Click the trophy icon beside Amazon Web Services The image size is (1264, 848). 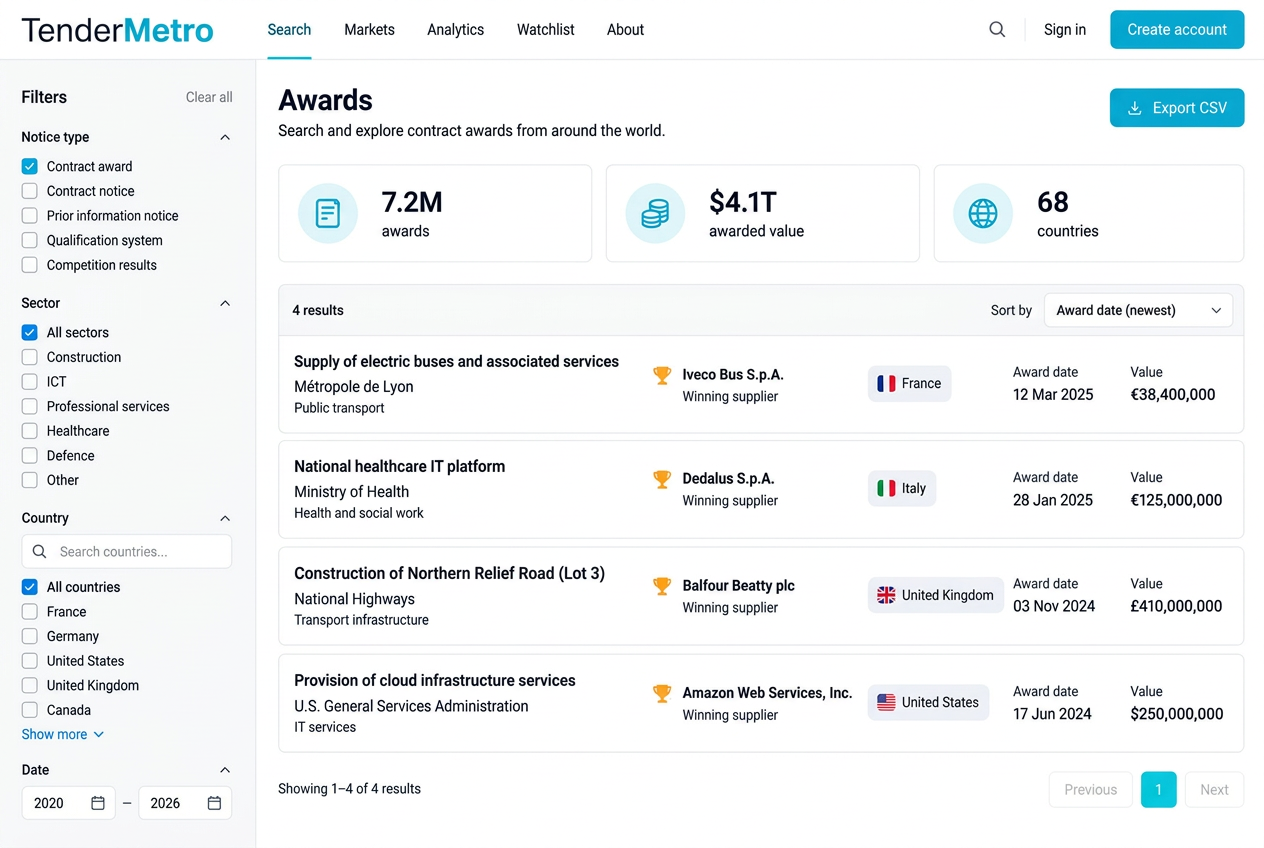click(662, 693)
